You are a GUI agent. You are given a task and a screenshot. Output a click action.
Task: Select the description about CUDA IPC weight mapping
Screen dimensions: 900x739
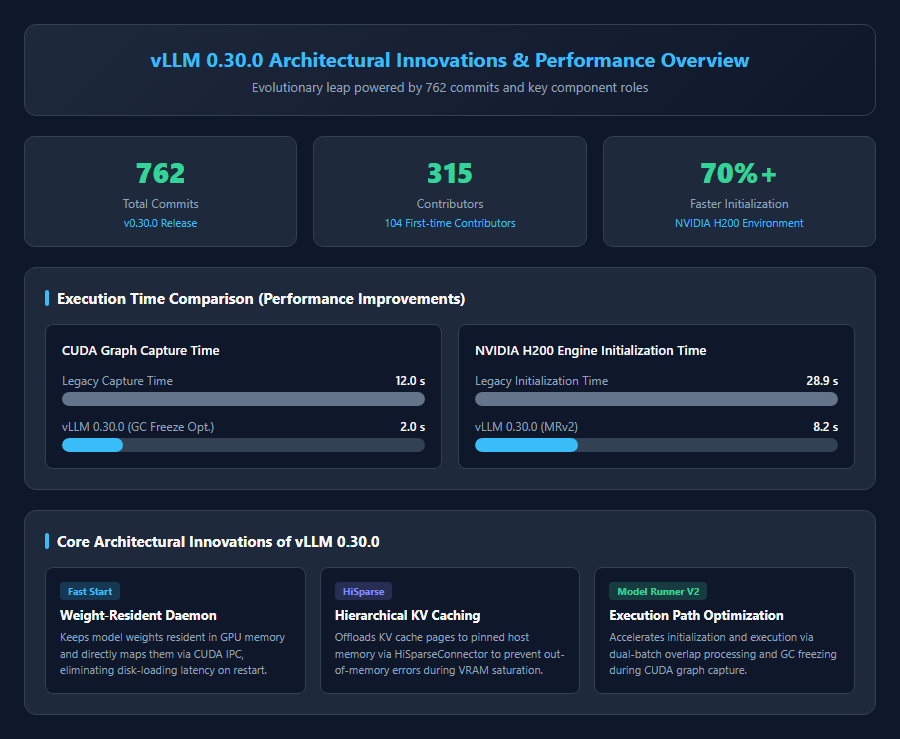point(173,654)
